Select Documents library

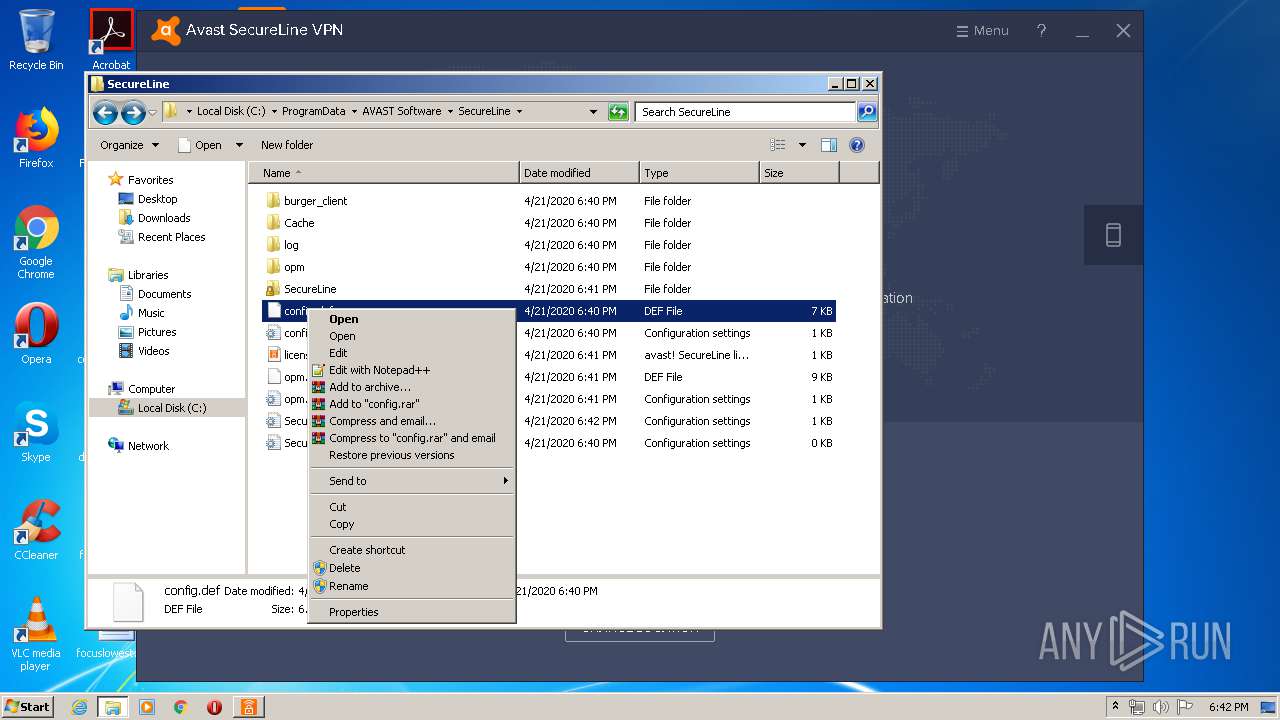tap(164, 294)
